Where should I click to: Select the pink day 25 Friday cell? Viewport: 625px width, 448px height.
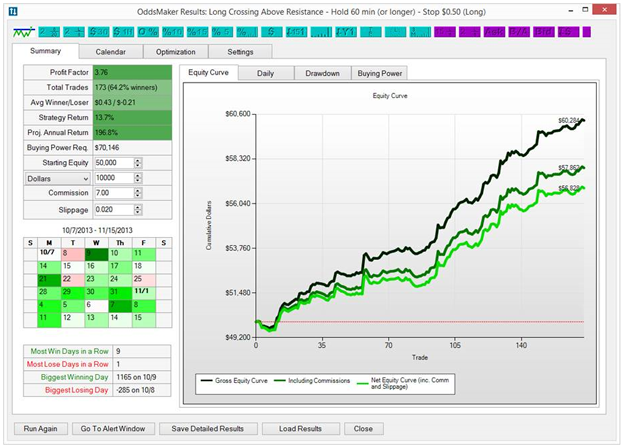[x=143, y=281]
